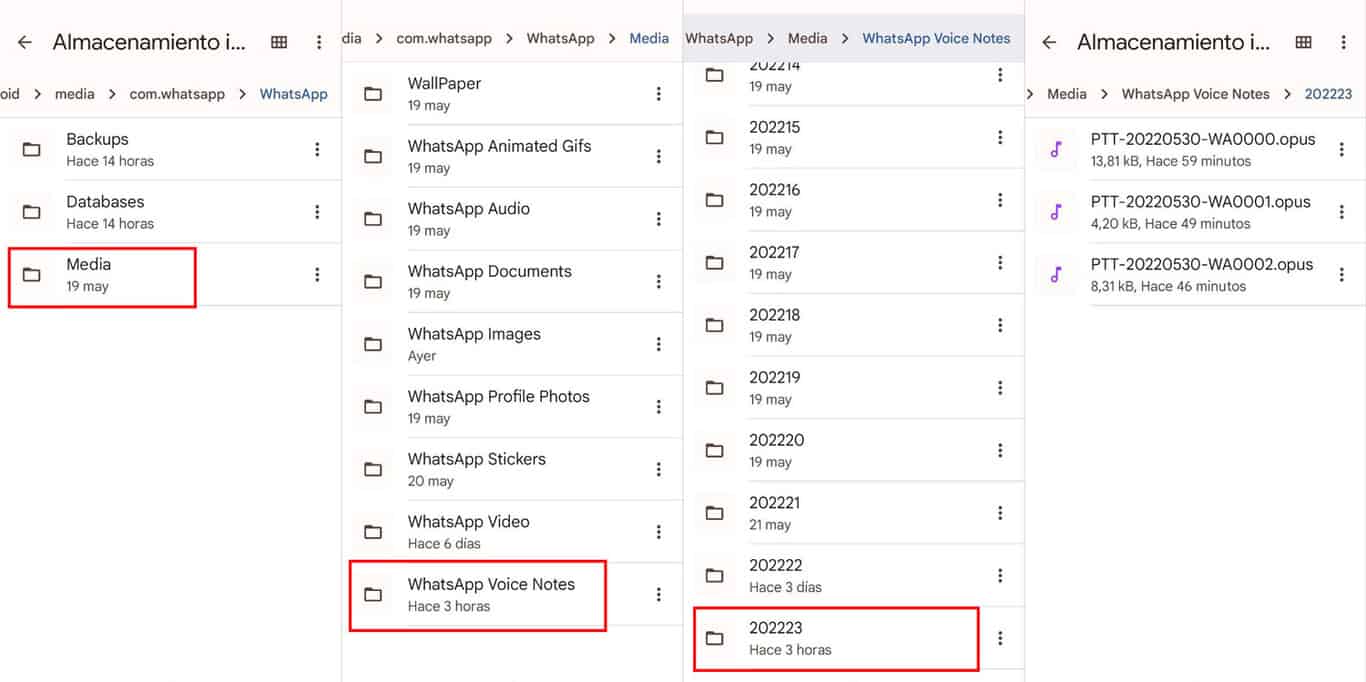Open more options for Backups folder

[317, 149]
